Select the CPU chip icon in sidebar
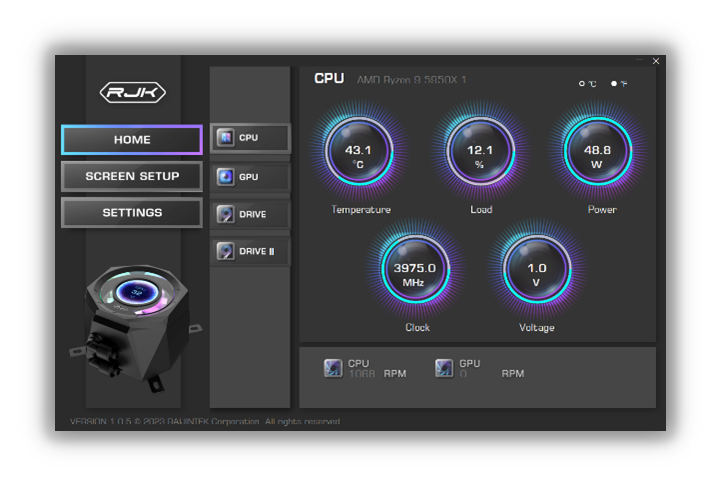This screenshot has width=721, height=486. coord(226,138)
